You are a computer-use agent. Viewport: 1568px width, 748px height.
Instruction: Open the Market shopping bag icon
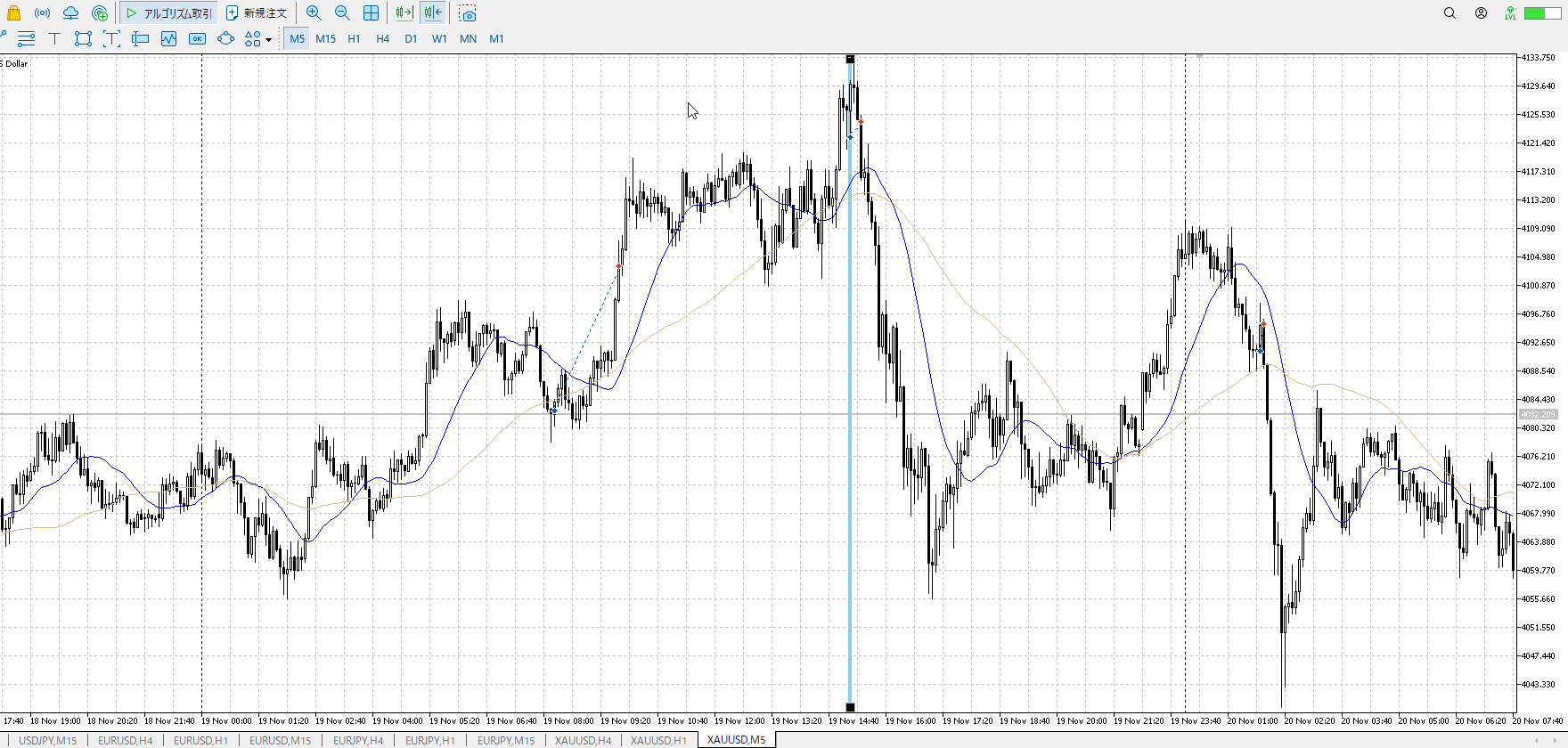pyautogui.click(x=13, y=12)
